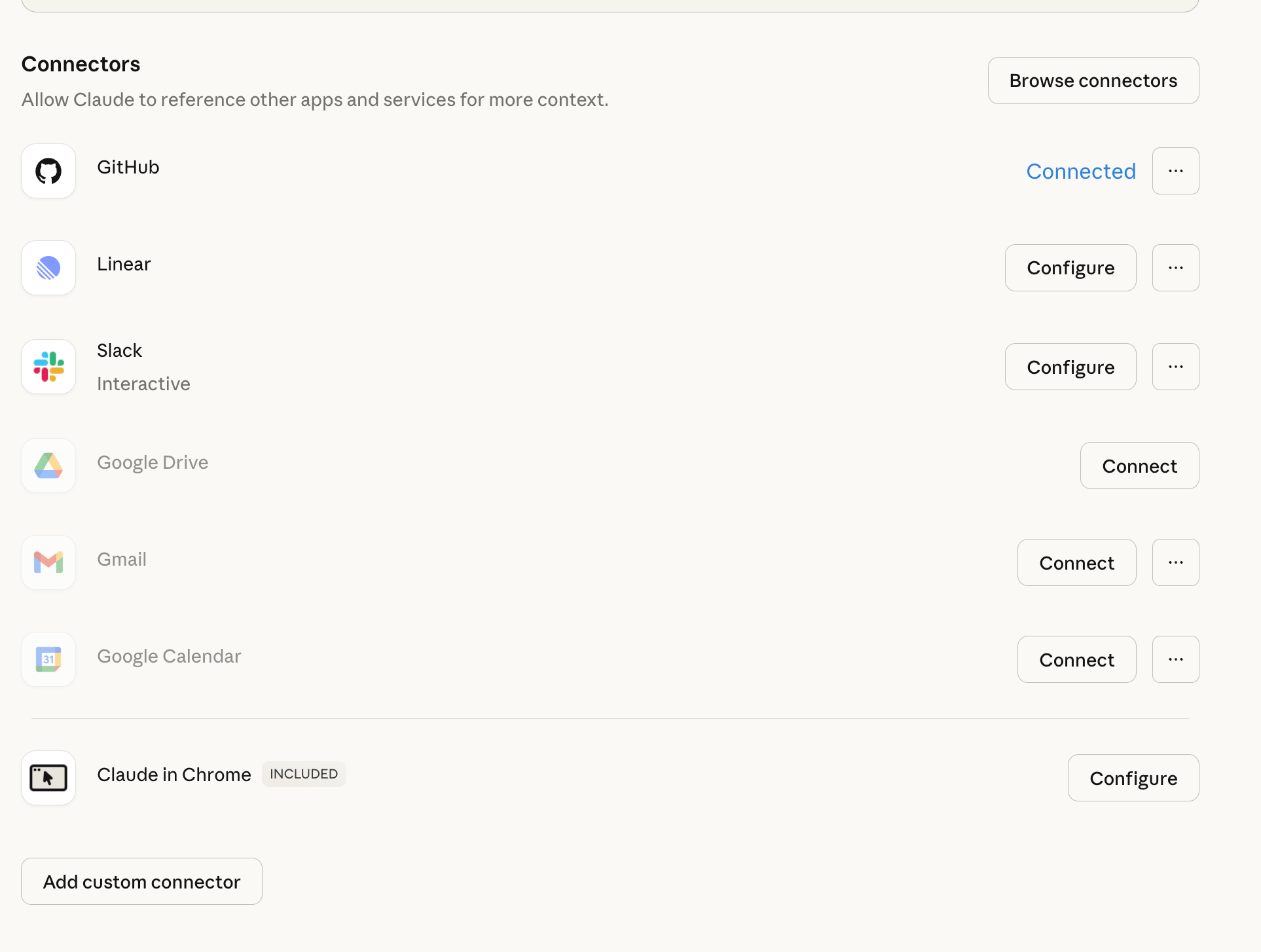Select the Gmail label
This screenshot has width=1261, height=952.
click(x=122, y=559)
